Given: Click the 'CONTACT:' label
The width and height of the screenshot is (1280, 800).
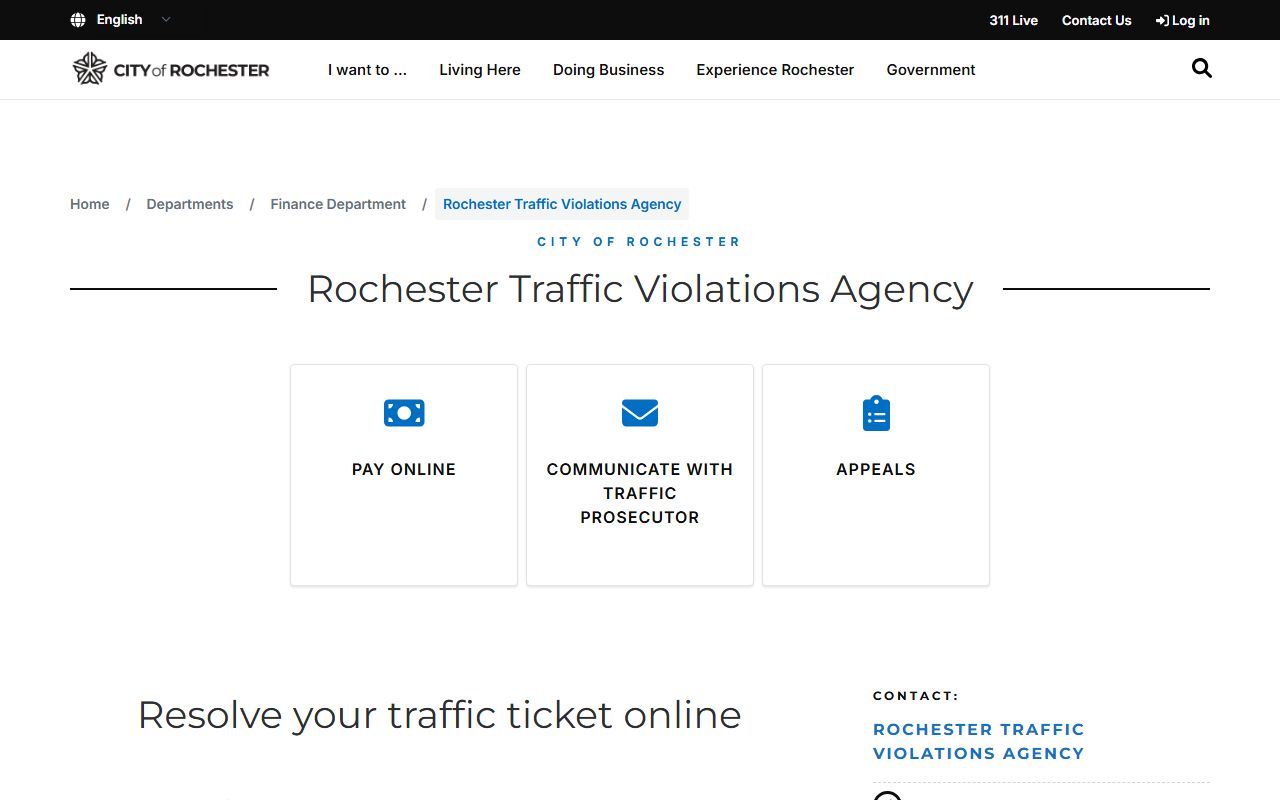Looking at the screenshot, I should pyautogui.click(x=916, y=696).
